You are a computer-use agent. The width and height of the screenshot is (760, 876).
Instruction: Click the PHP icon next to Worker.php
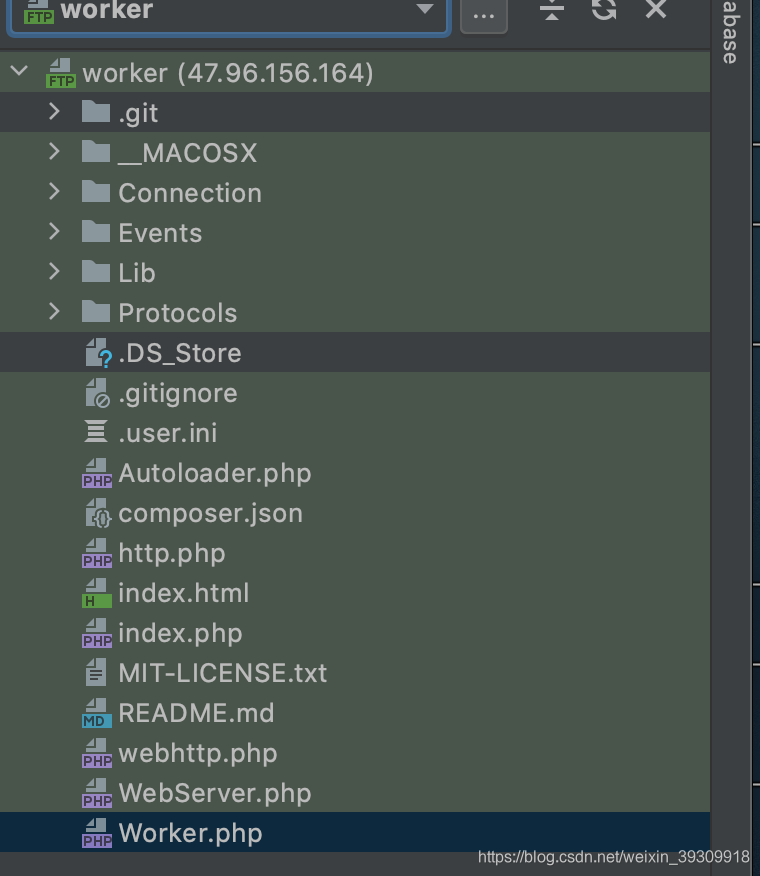click(97, 832)
